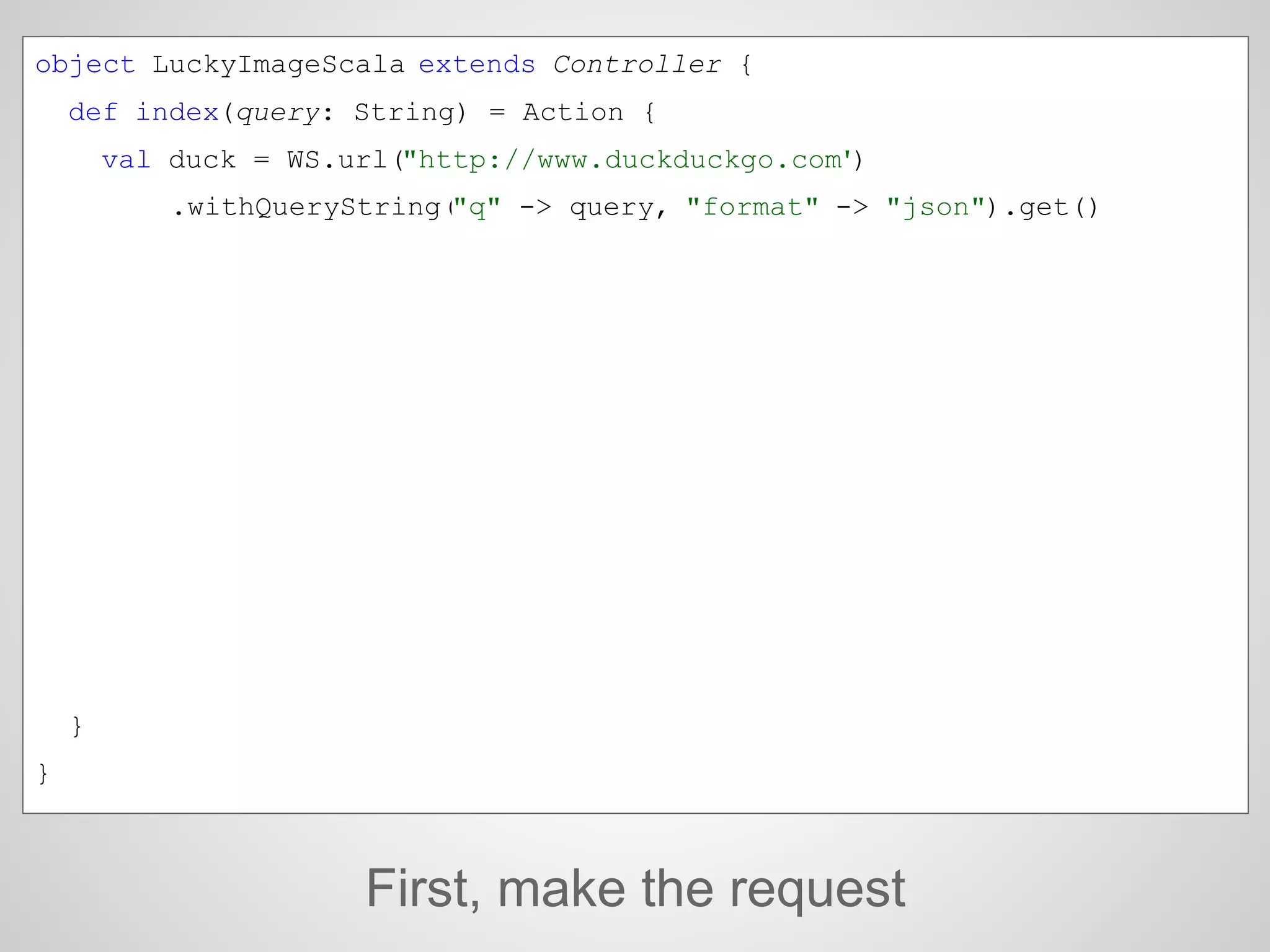The height and width of the screenshot is (952, 1270).
Task: Click the green "format" string literal
Action: (752, 208)
